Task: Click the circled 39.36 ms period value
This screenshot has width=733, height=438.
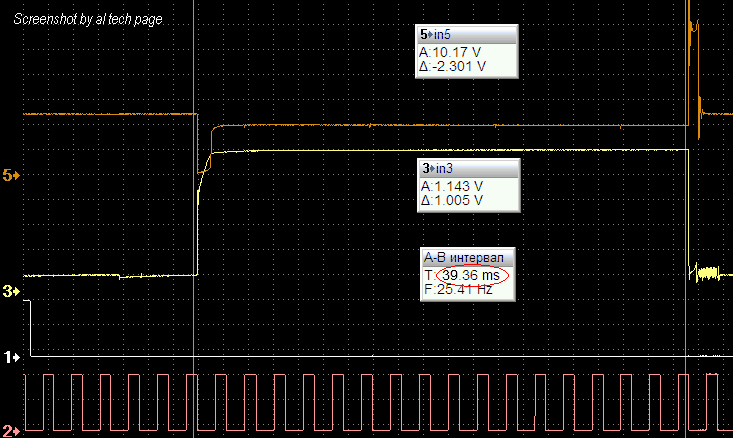Action: 471,275
